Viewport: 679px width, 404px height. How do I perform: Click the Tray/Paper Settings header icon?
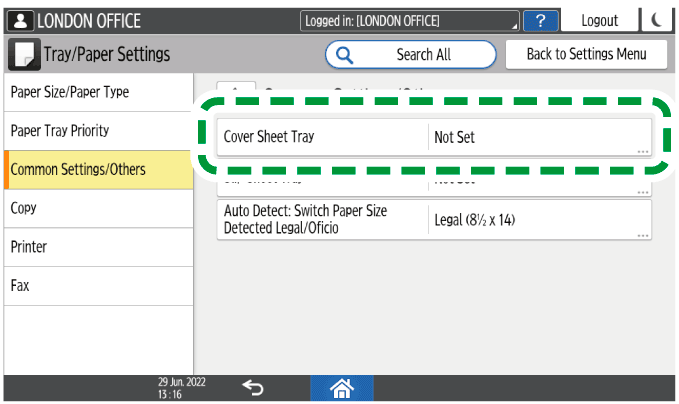[22, 54]
